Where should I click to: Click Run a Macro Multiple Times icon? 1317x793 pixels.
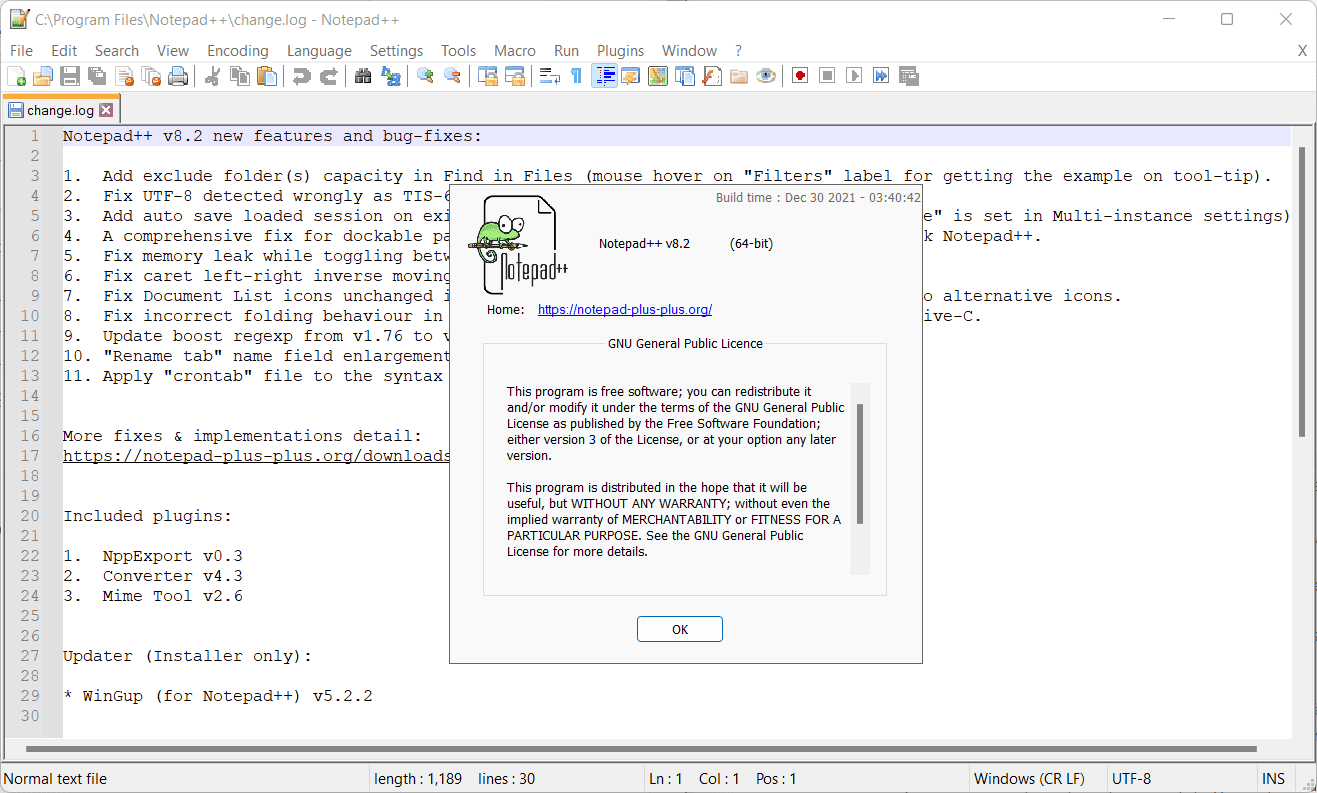tap(881, 76)
